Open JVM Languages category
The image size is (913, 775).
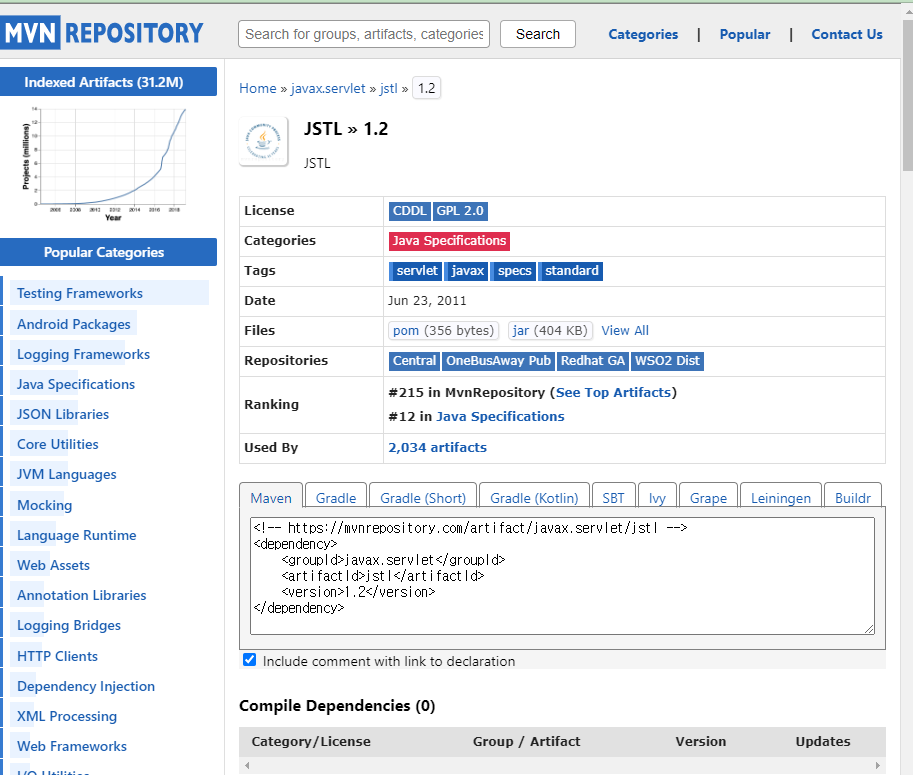(x=66, y=475)
